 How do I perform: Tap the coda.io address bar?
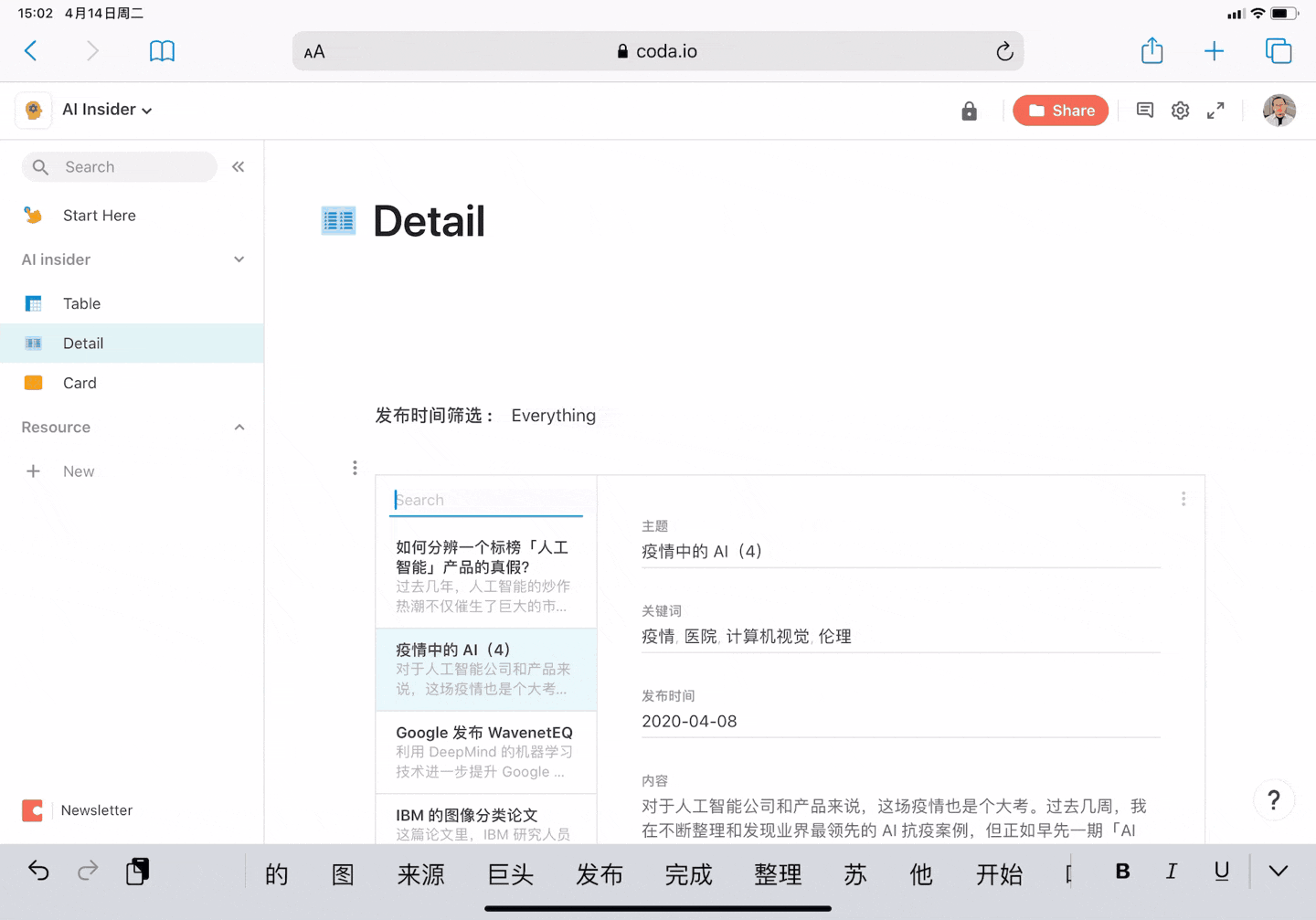click(x=658, y=51)
